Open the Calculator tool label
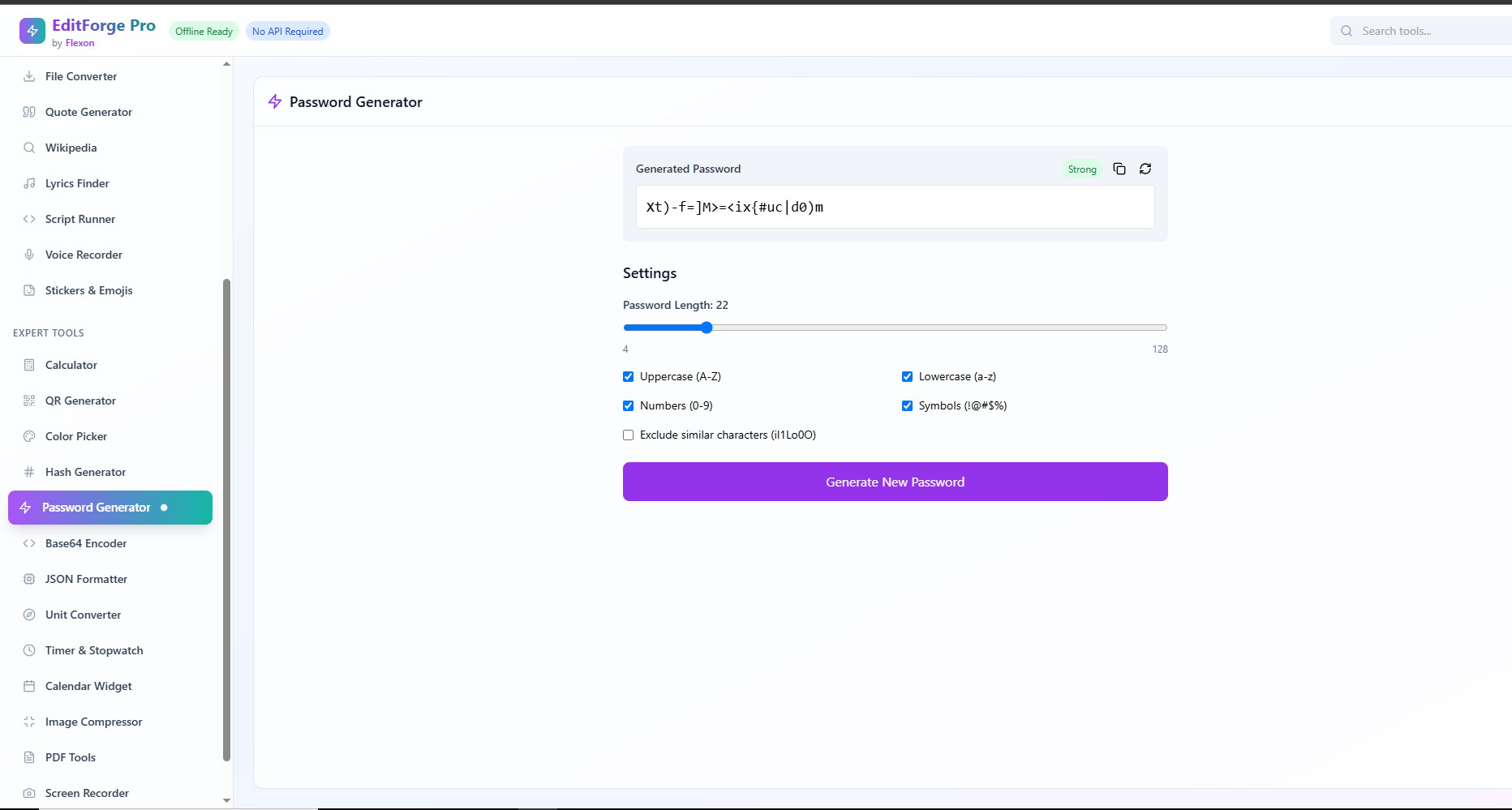Viewport: 1512px width, 810px height. click(x=71, y=365)
